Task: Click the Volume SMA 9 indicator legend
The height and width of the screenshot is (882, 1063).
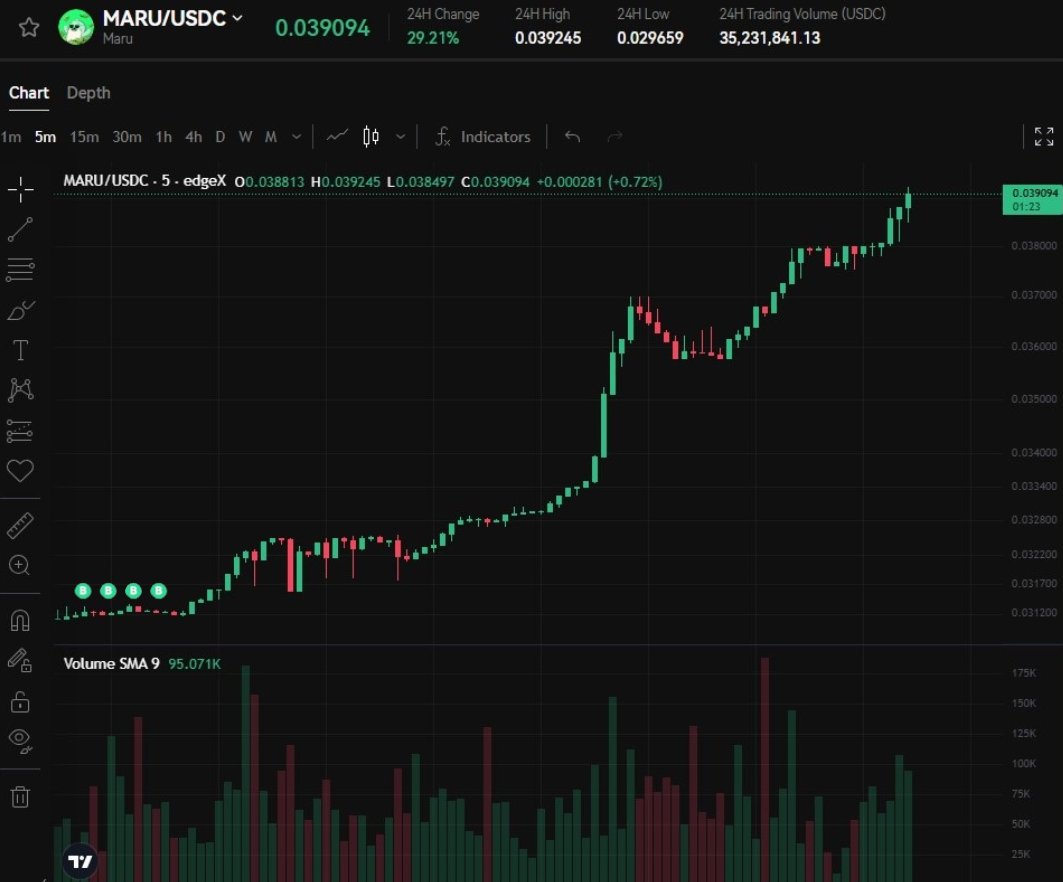Action: click(x=111, y=664)
